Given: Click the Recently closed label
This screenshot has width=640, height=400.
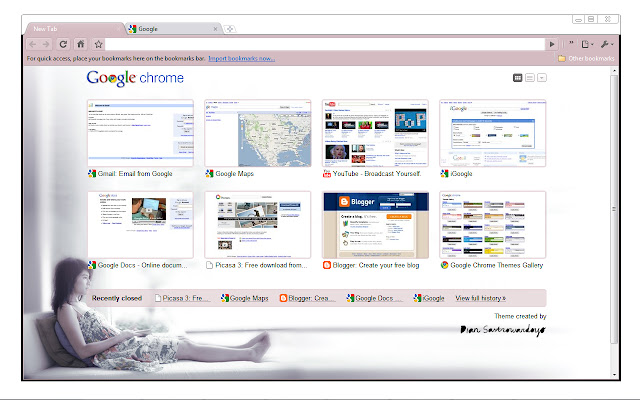Looking at the screenshot, I should point(117,298).
